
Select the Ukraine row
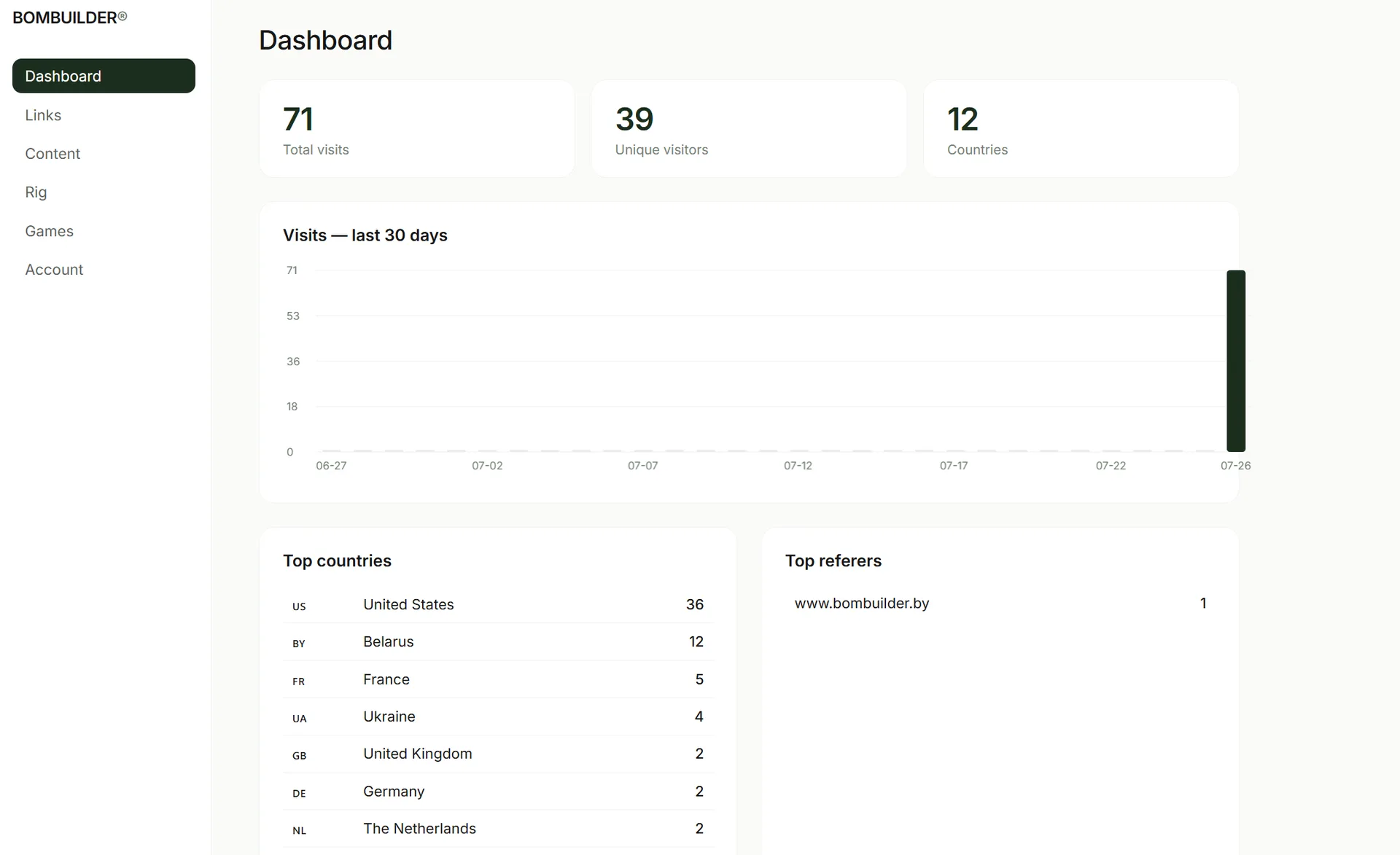[498, 717]
